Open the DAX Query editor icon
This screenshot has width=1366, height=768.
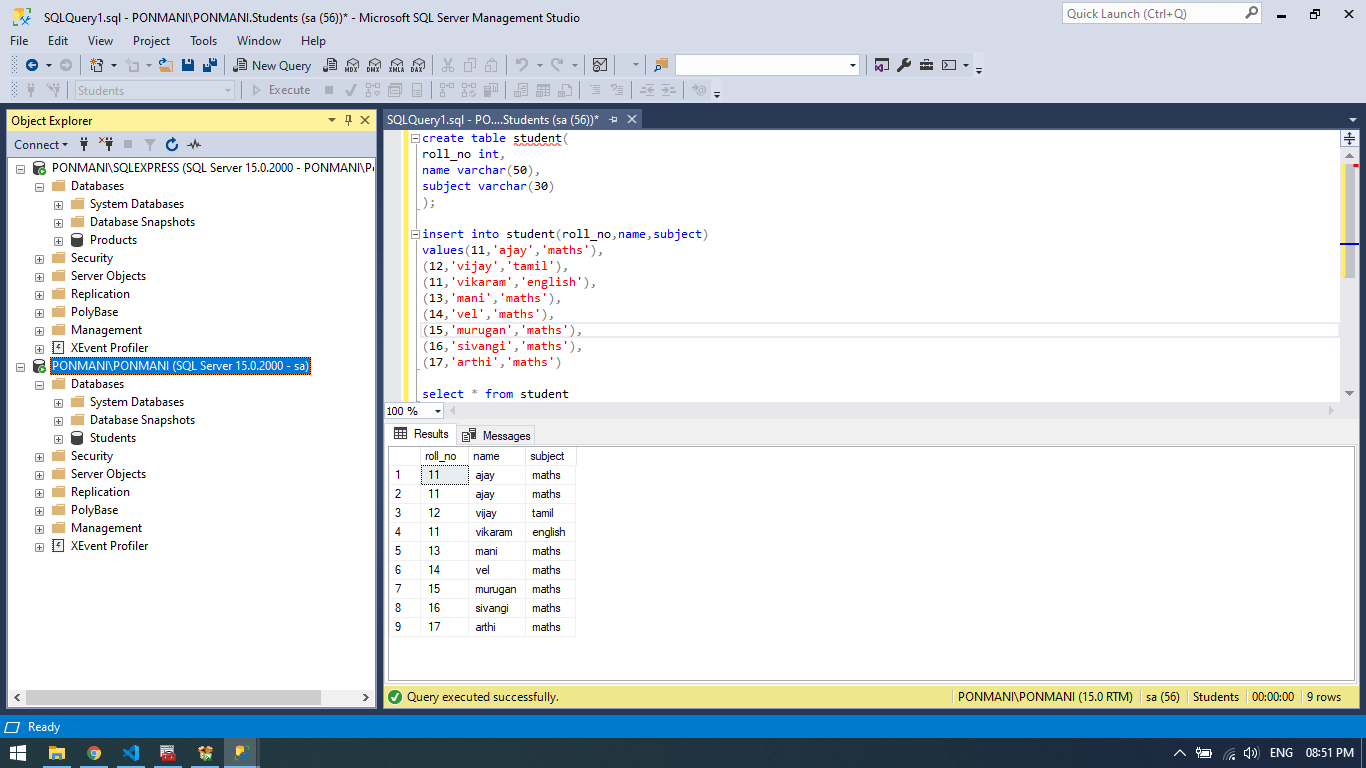418,64
